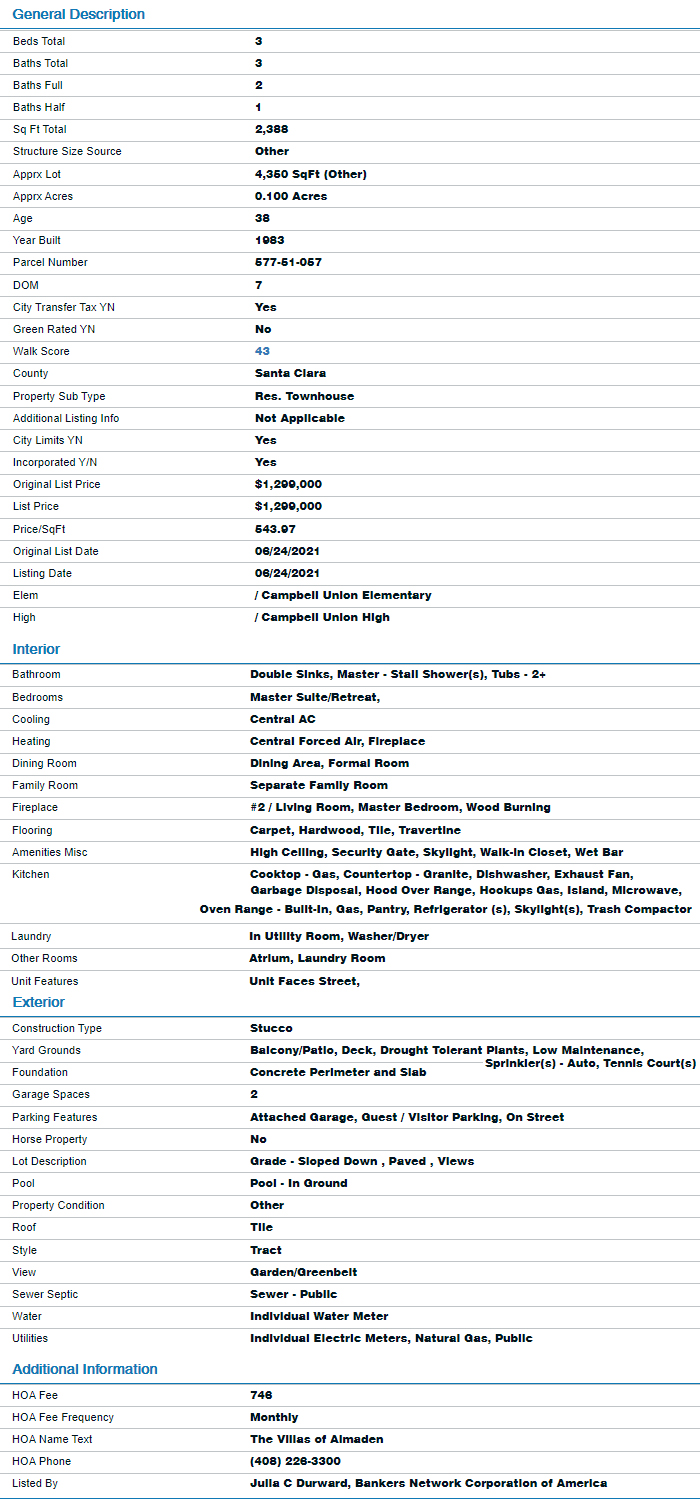Select the Listing Date label
The height and width of the screenshot is (1499, 700).
(43, 573)
